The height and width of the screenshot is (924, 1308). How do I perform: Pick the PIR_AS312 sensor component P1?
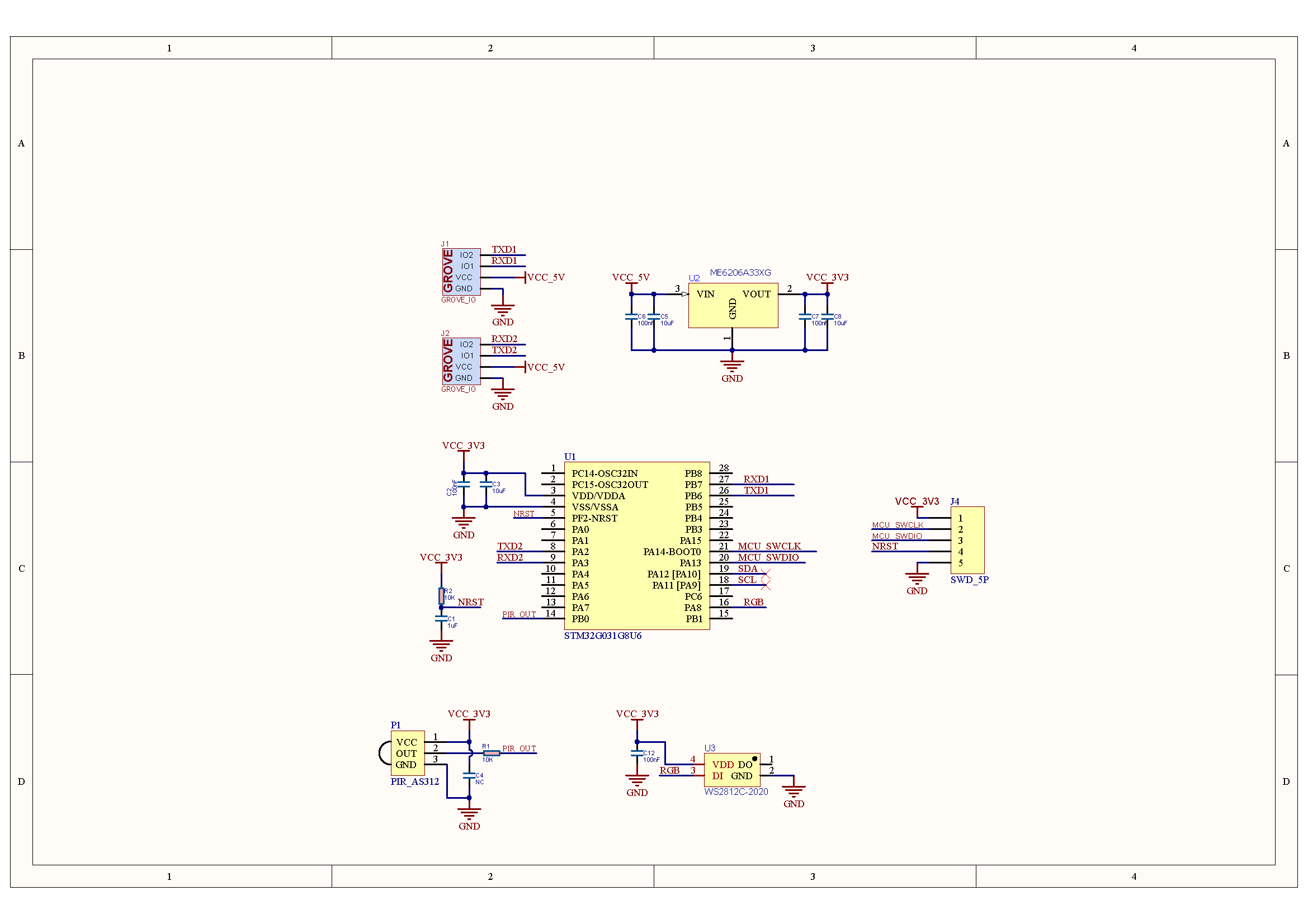(407, 752)
